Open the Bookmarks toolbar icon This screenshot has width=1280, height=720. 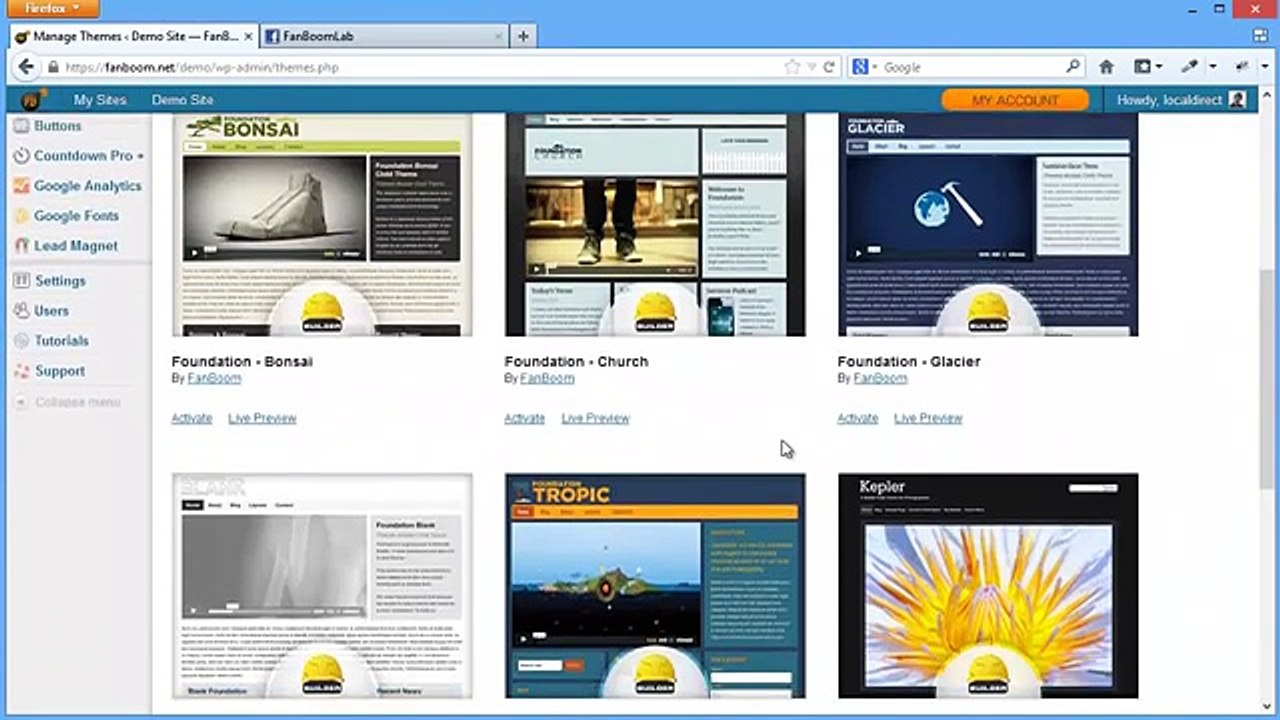tap(1143, 67)
